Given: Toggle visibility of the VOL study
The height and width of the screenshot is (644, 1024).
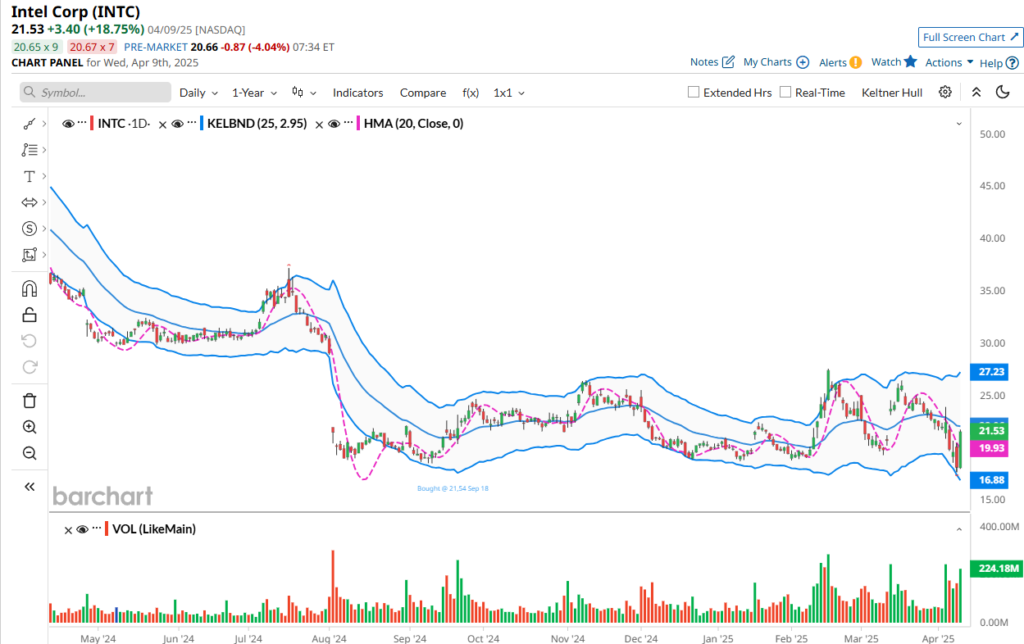Looking at the screenshot, I should (x=83, y=529).
